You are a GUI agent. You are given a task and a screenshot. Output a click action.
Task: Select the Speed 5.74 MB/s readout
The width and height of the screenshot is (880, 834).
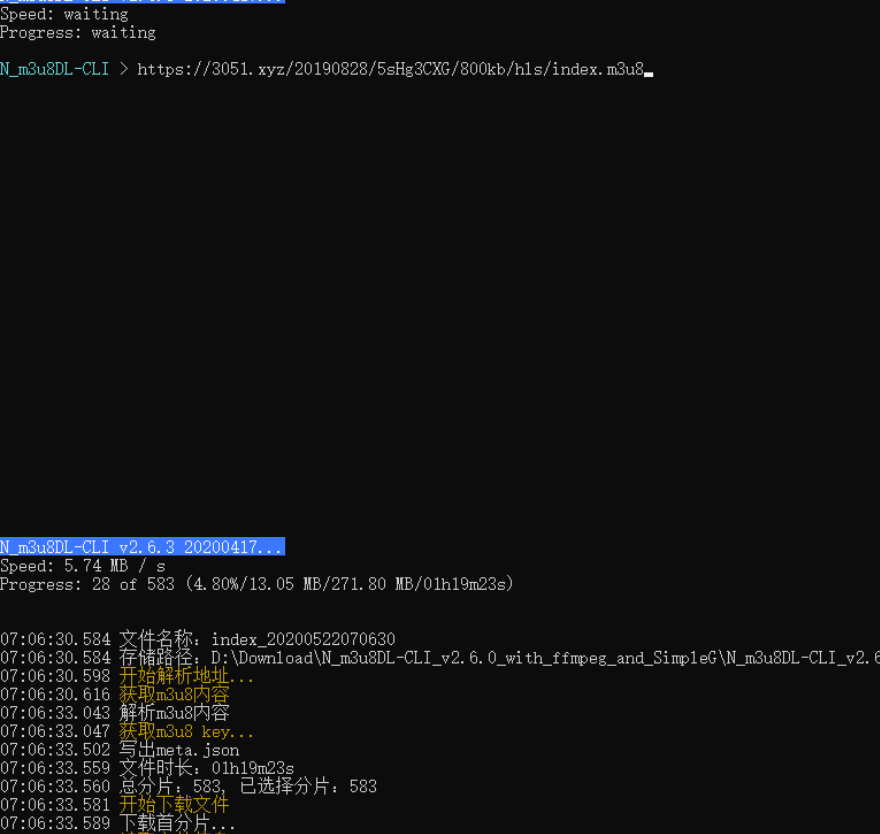80,565
